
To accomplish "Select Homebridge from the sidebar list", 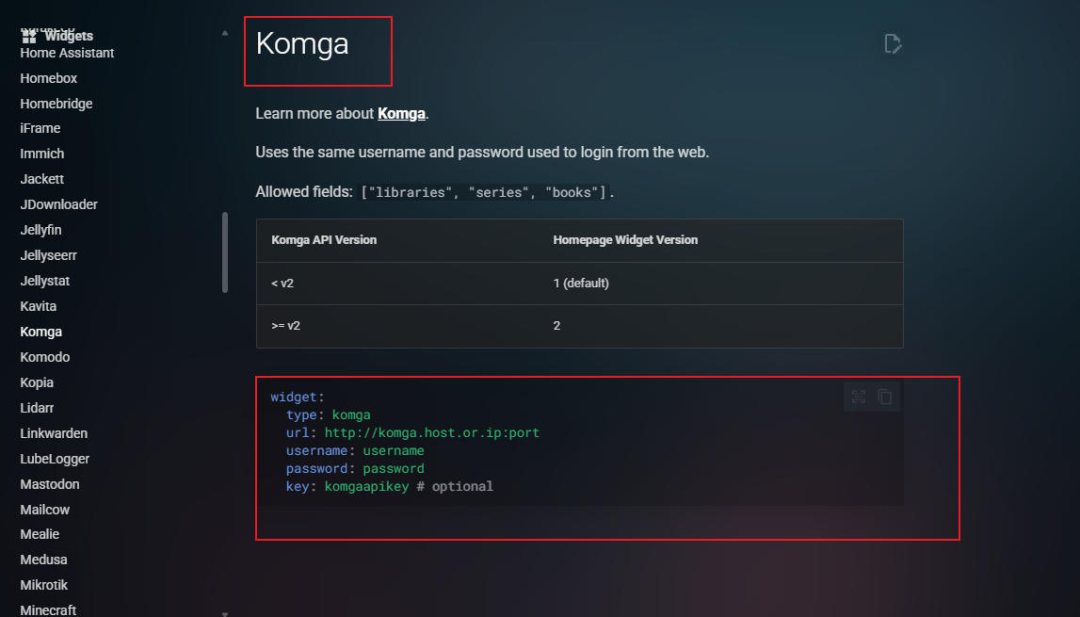I will 56,104.
